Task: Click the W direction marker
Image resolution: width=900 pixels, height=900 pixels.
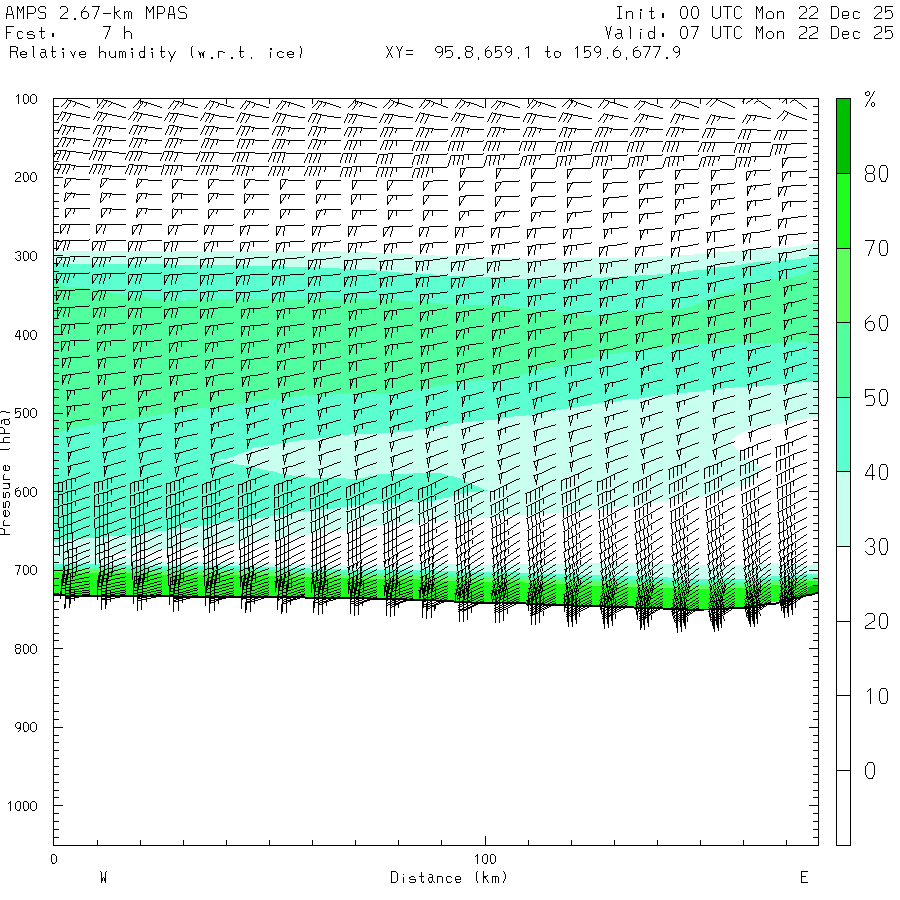Action: coord(103,878)
